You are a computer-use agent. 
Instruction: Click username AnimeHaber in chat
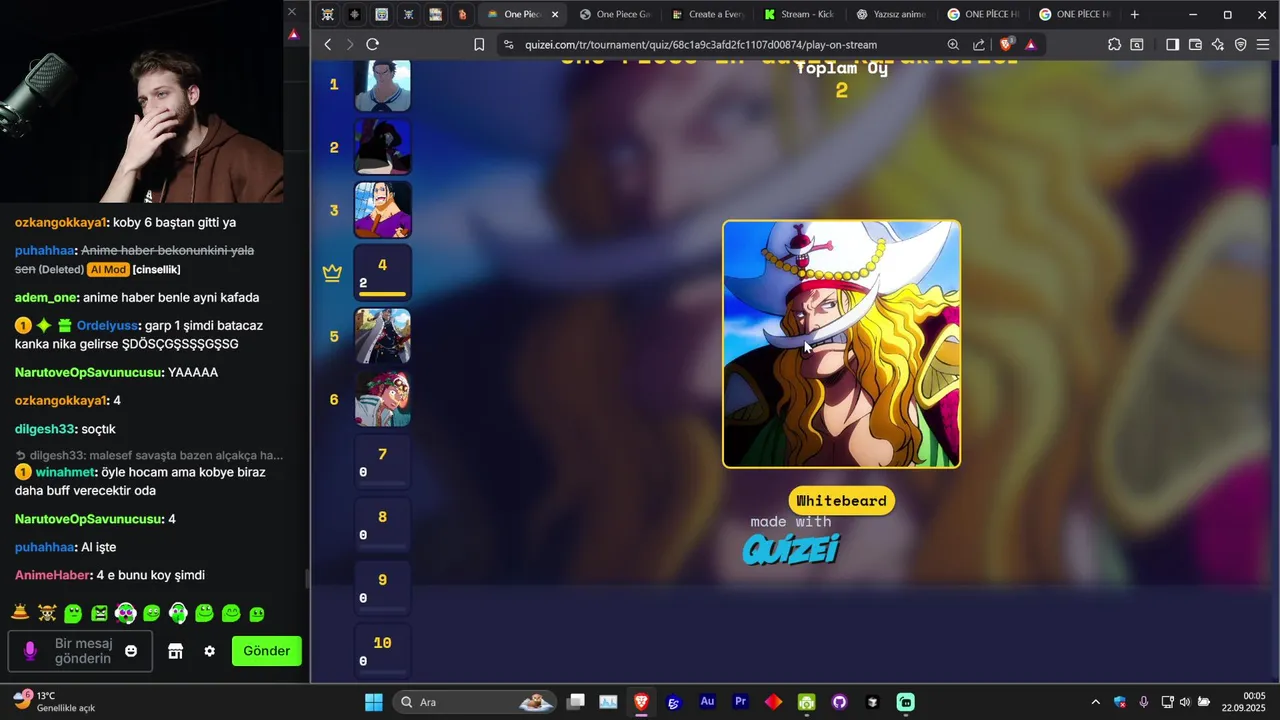[52, 575]
